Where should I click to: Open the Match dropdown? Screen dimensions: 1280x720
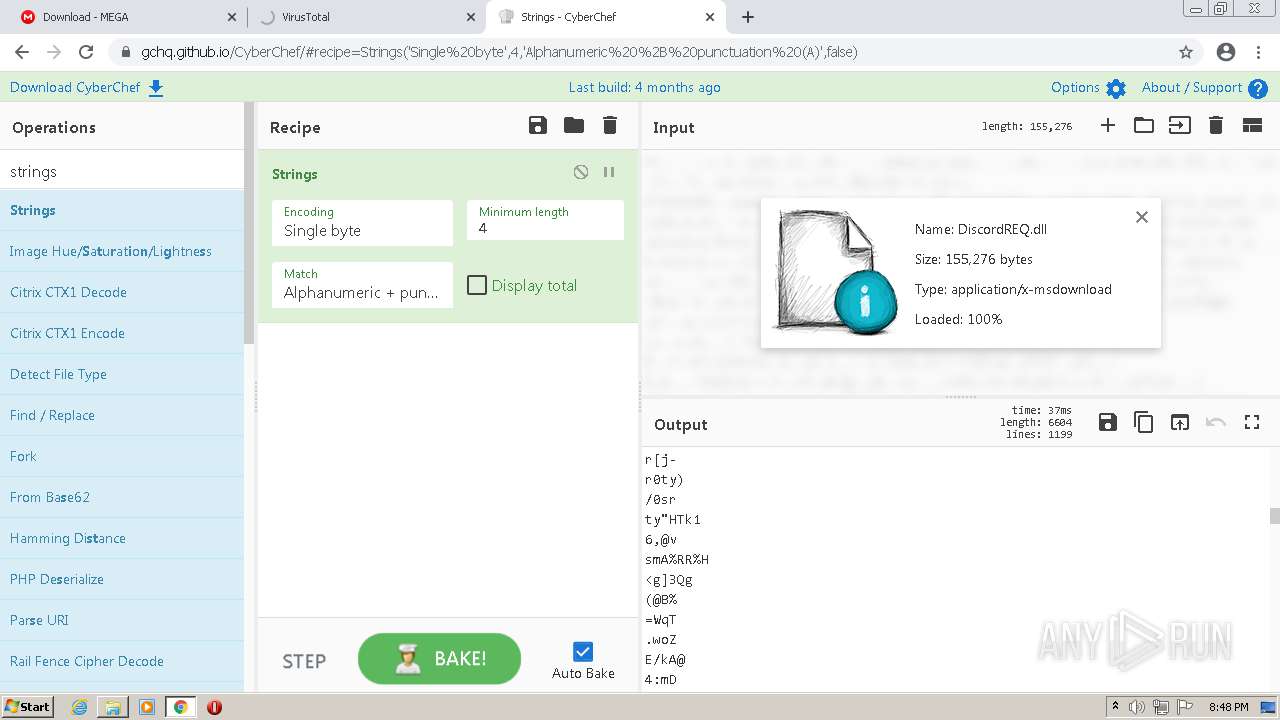pos(362,284)
